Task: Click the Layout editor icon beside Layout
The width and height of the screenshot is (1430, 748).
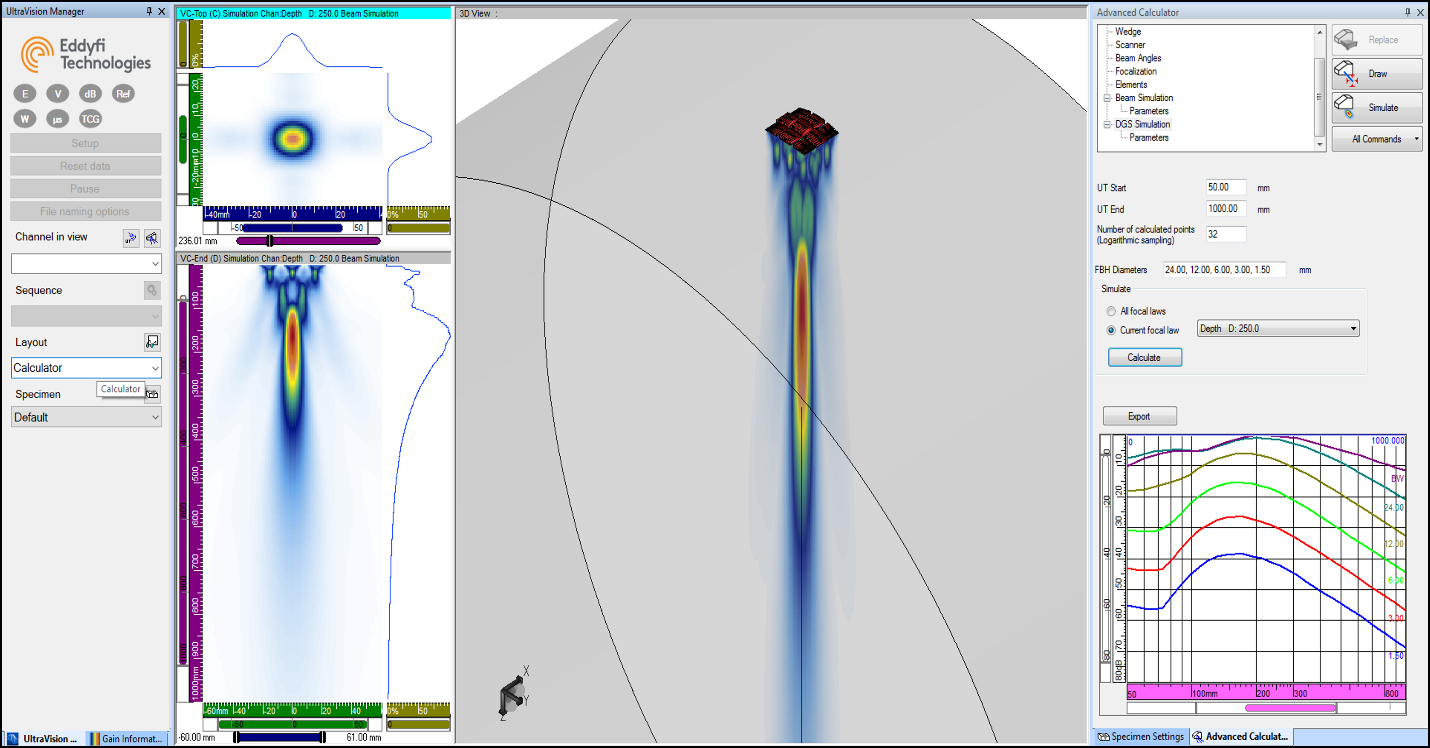Action: pos(153,342)
